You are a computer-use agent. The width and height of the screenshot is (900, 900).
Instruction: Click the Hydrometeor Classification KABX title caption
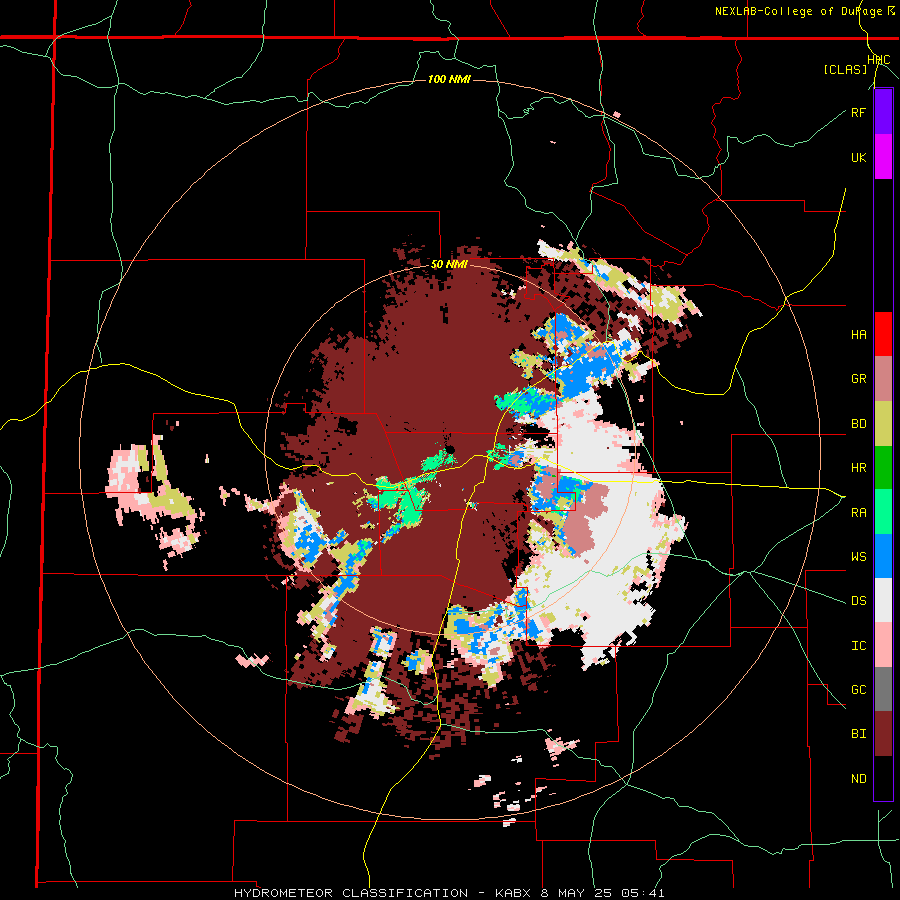pyautogui.click(x=449, y=893)
